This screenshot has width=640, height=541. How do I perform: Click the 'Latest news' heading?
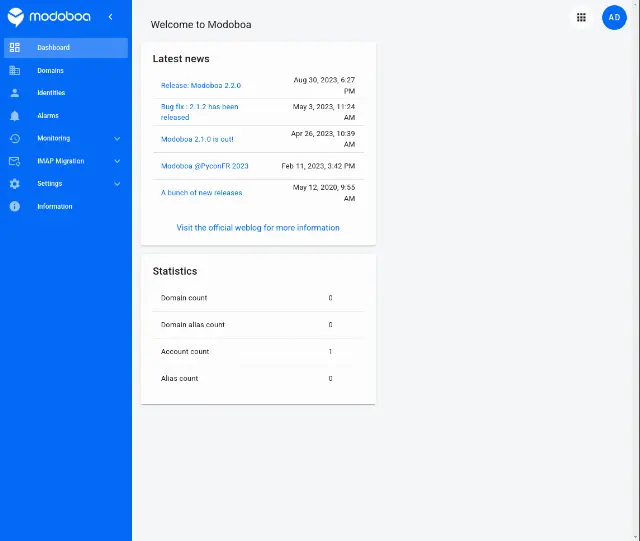pos(181,59)
